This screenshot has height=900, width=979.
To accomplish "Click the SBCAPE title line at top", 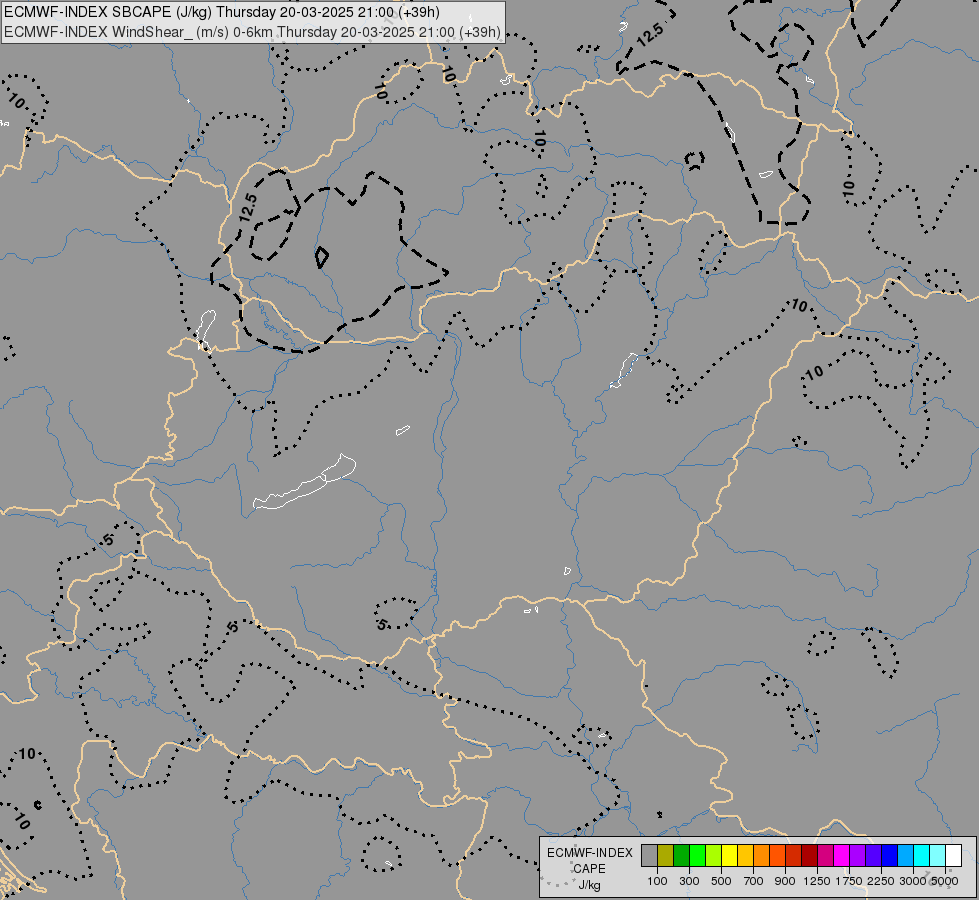I will 222,12.
